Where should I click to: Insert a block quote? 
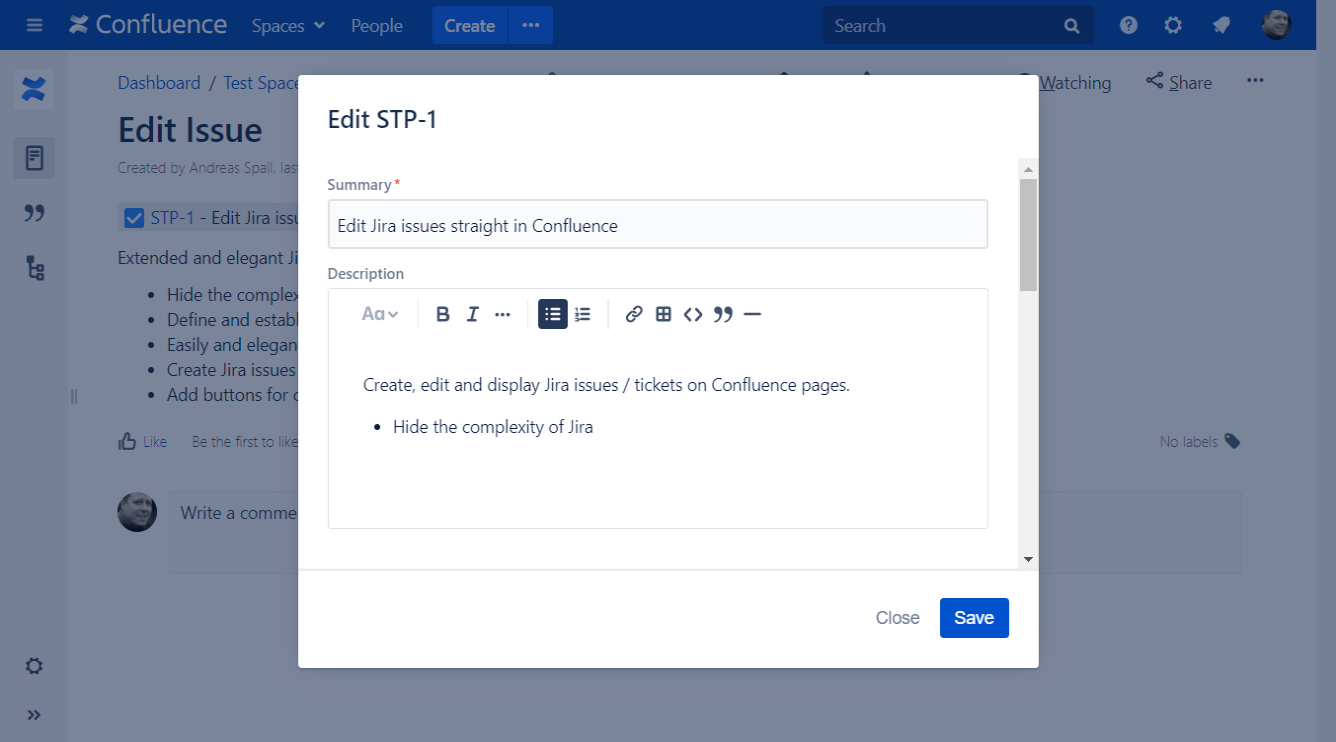click(x=723, y=314)
